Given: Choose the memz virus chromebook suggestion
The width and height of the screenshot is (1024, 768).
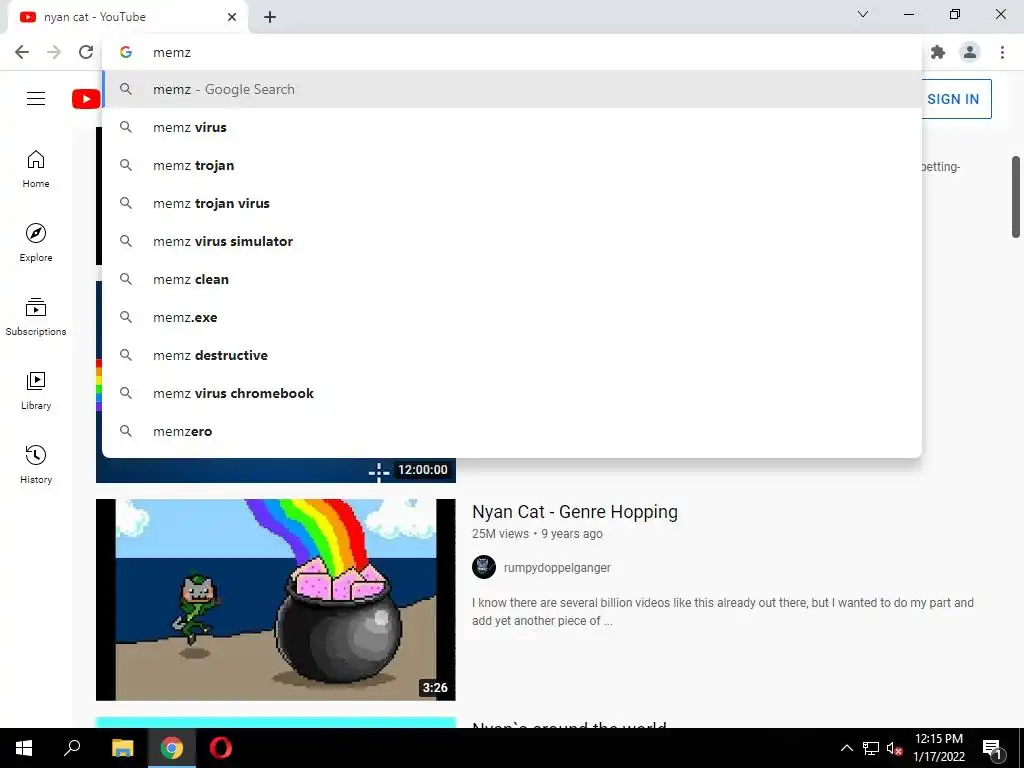Looking at the screenshot, I should coord(512,393).
